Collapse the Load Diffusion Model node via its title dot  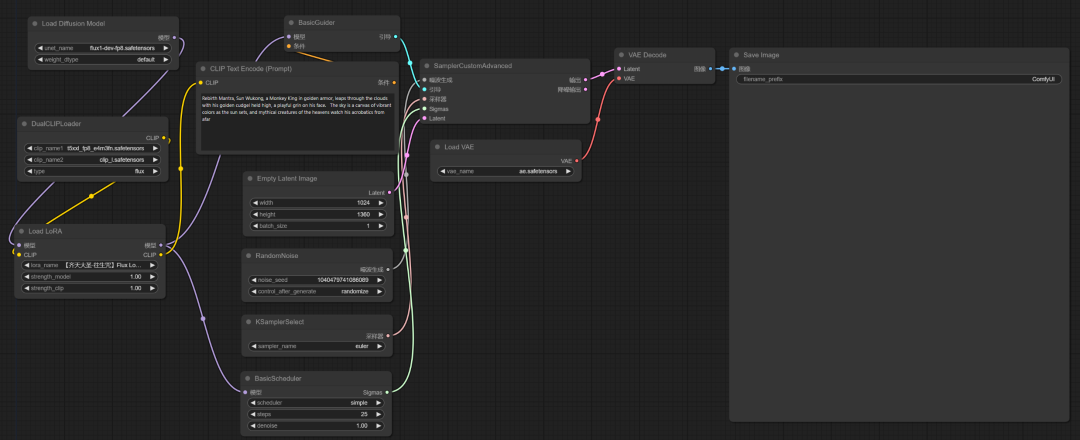click(x=34, y=23)
